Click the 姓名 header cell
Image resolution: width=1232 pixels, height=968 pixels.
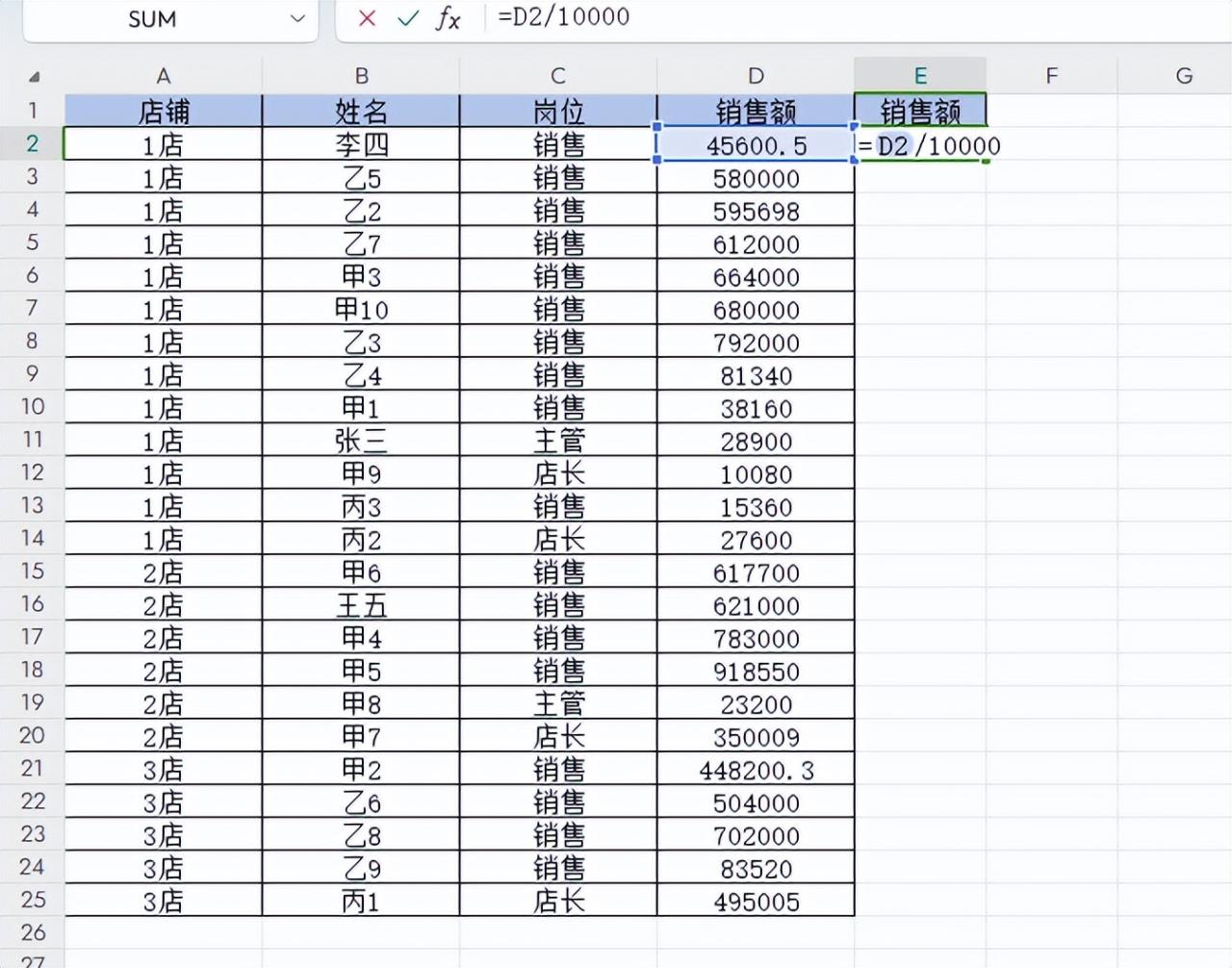point(361,111)
